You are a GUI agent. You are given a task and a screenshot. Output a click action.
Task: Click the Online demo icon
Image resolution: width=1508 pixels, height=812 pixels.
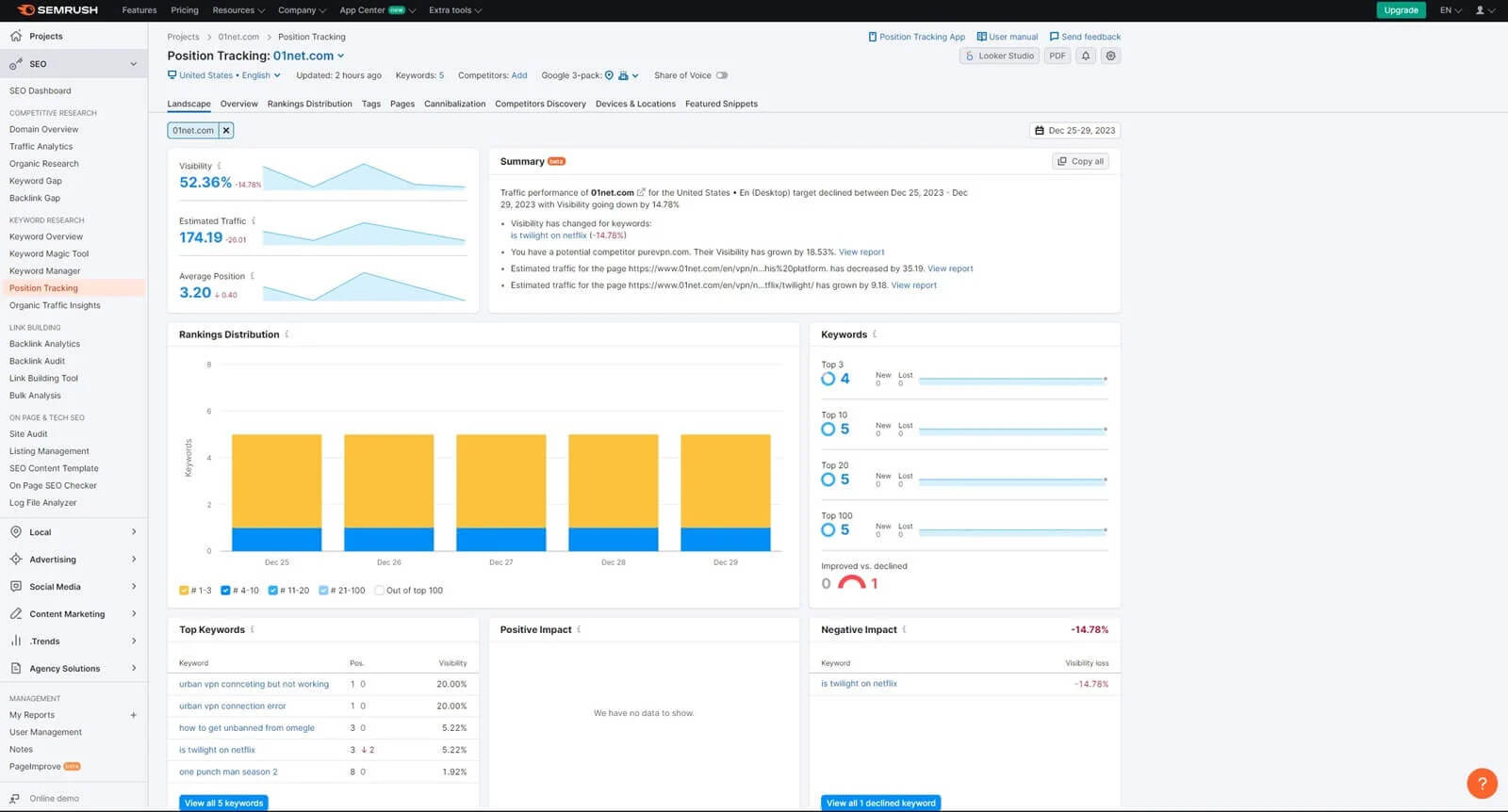point(15,799)
